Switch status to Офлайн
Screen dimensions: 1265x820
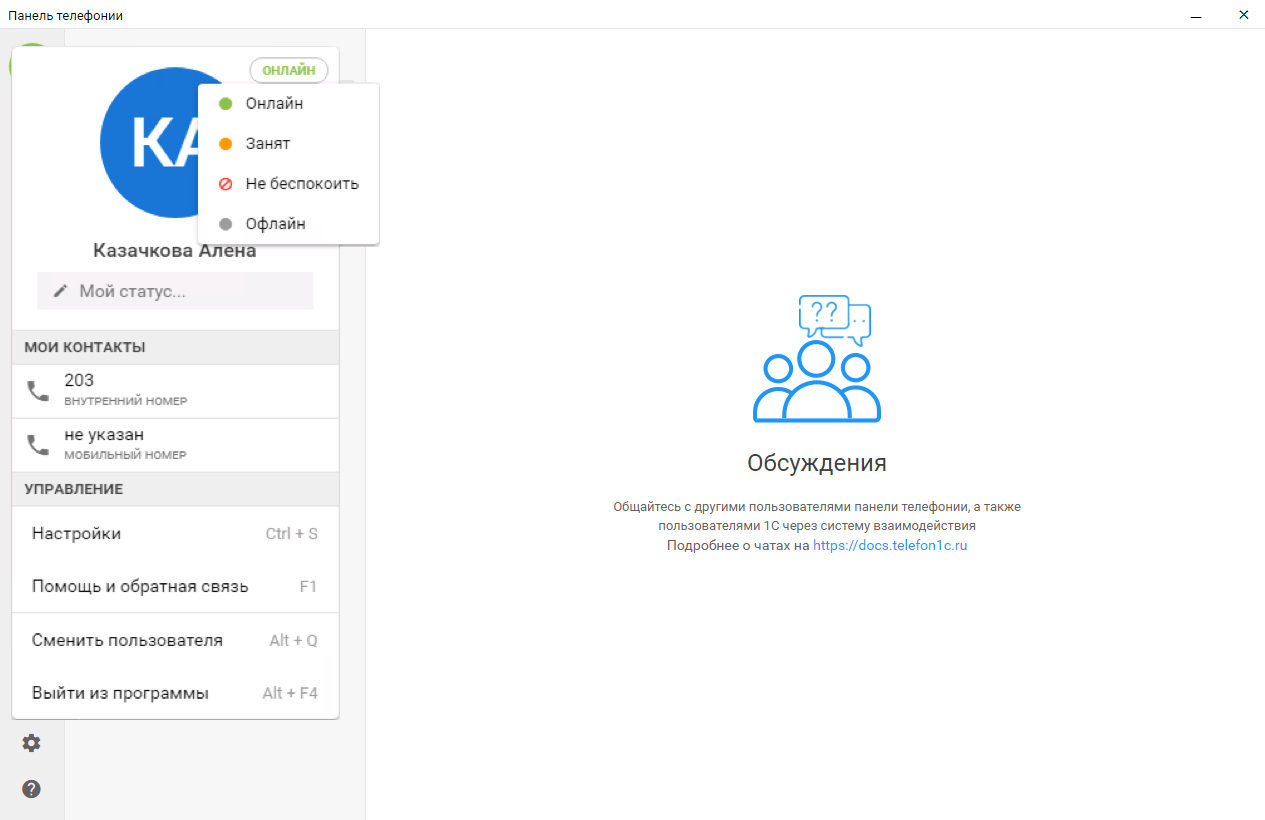[289, 224]
